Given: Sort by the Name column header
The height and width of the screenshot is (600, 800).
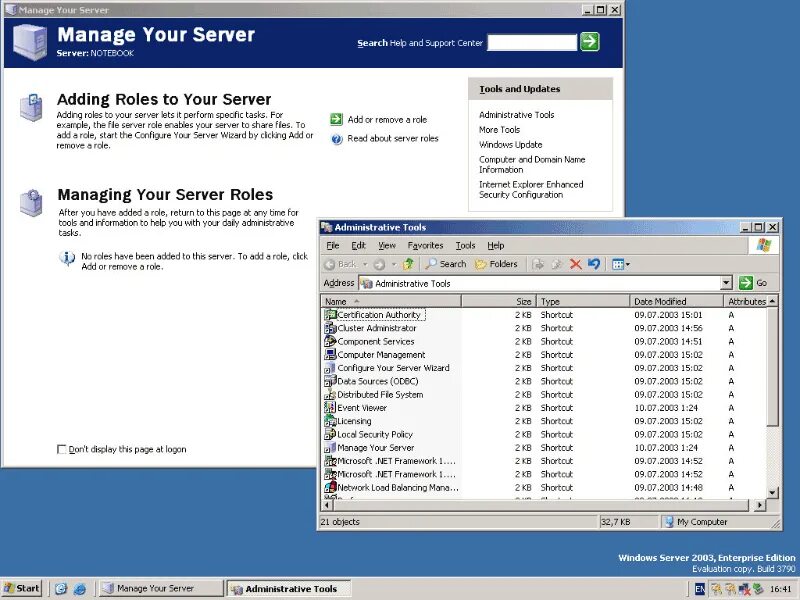Looking at the screenshot, I should pos(391,301).
